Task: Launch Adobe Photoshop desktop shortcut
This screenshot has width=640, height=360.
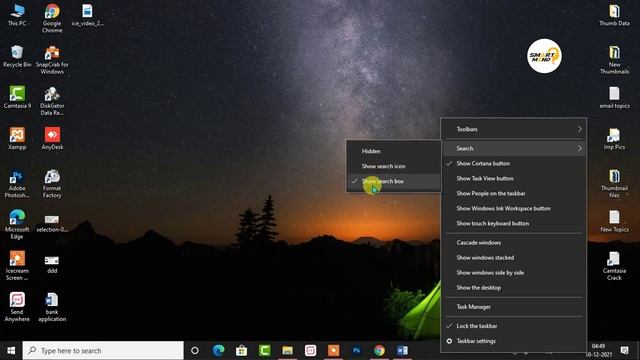Action: [x=17, y=184]
